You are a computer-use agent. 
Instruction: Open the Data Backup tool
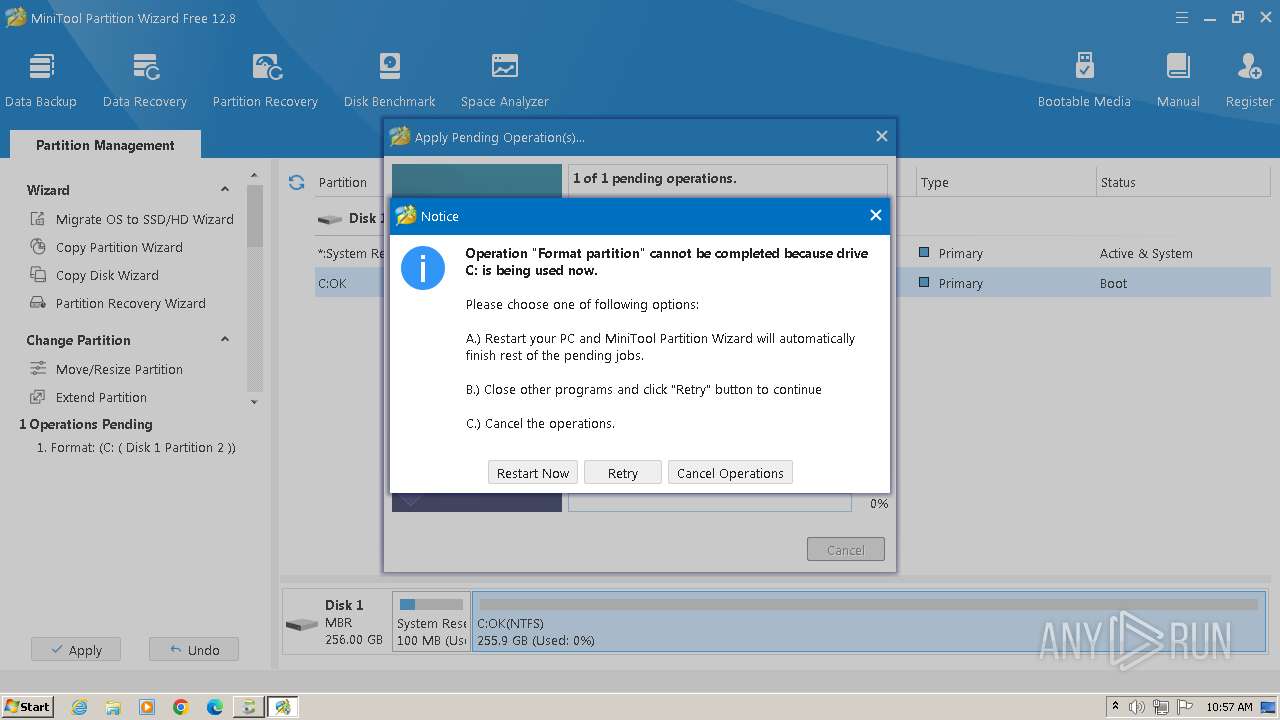coord(41,80)
